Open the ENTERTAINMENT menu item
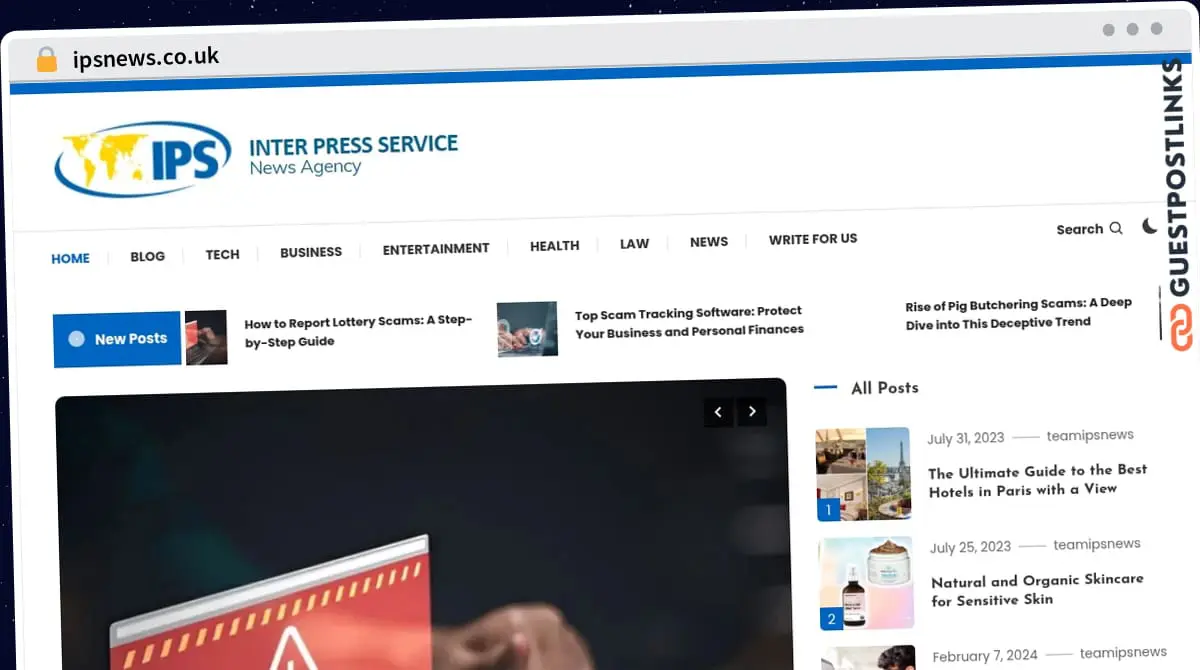1200x670 pixels. coord(436,248)
